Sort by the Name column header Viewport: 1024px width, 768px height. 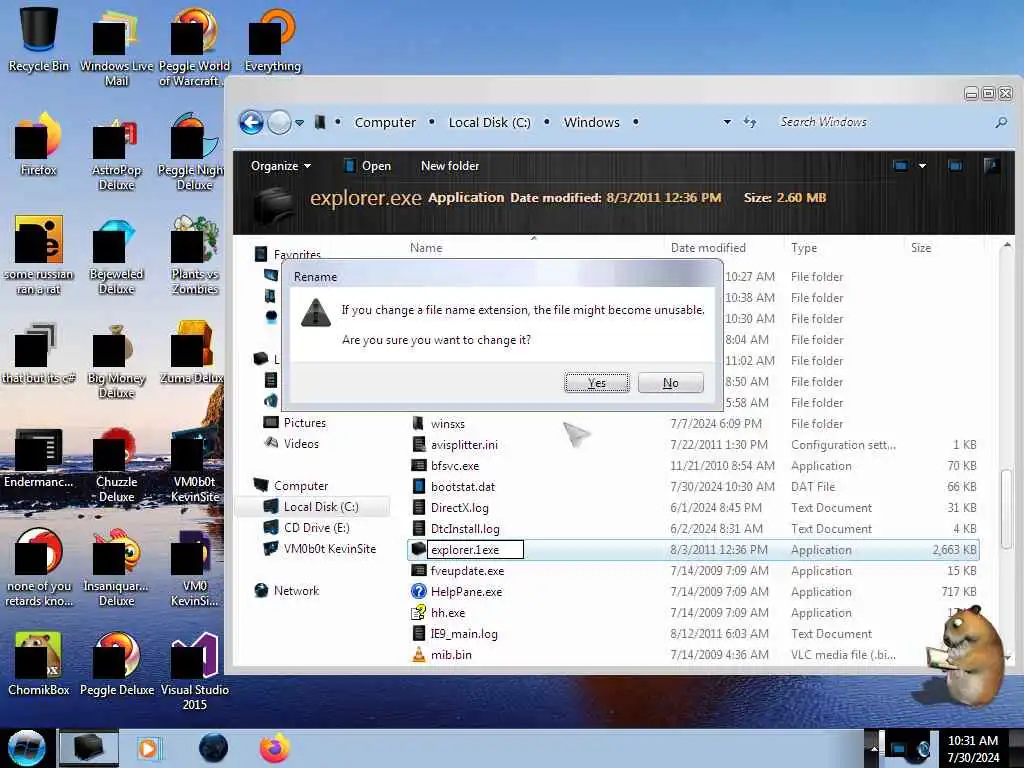(426, 248)
